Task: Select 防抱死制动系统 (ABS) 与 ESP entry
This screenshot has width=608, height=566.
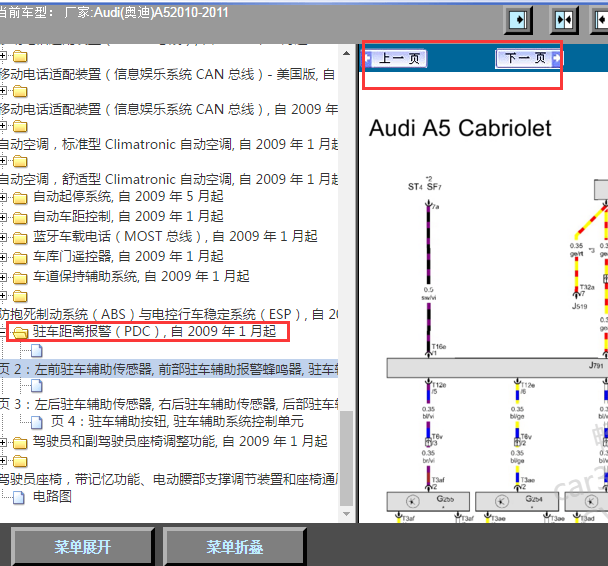Action: point(169,314)
